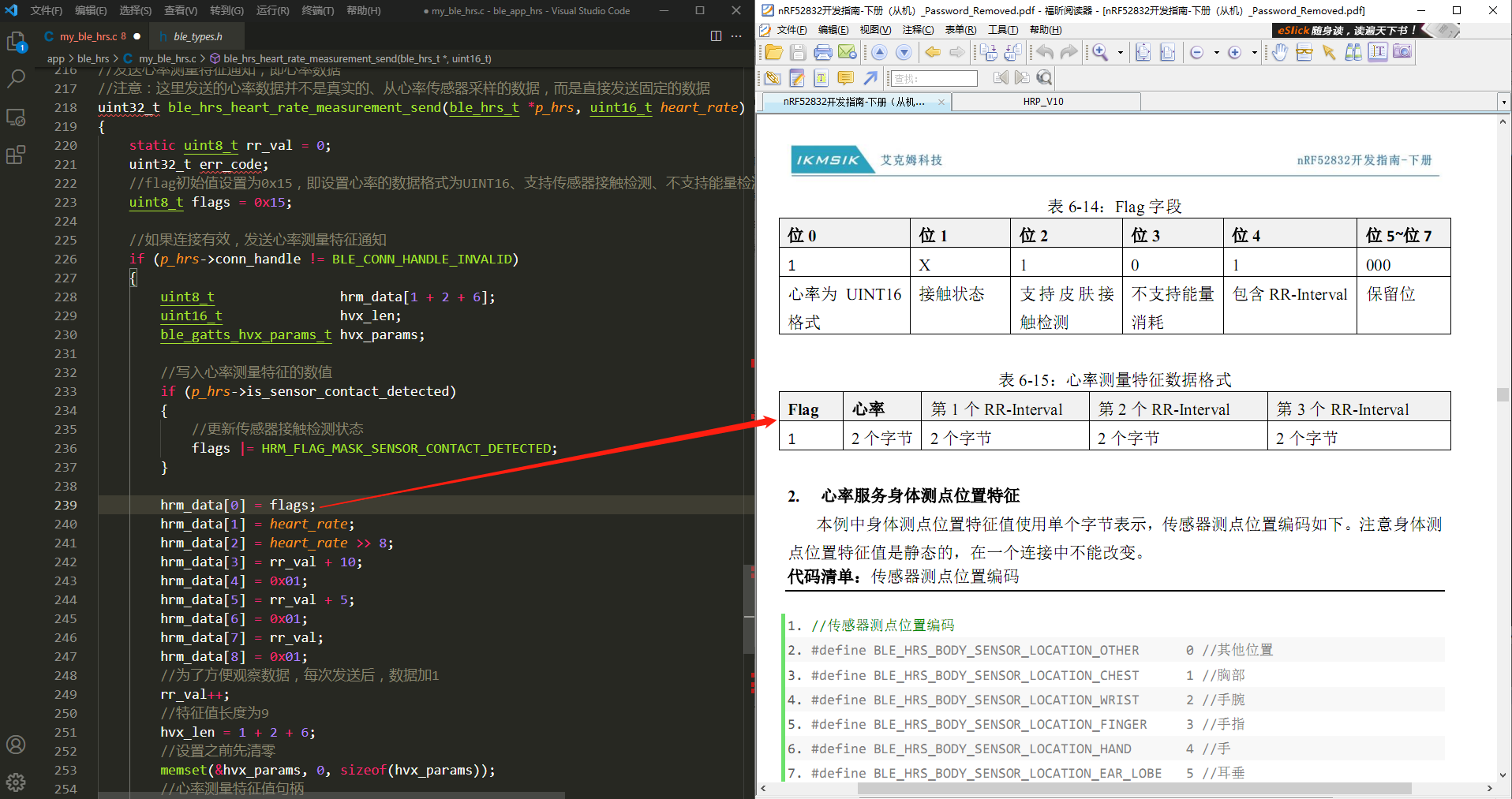The width and height of the screenshot is (1512, 799).
Task: Switch to the ble_types.h editor tab
Action: pos(197,36)
